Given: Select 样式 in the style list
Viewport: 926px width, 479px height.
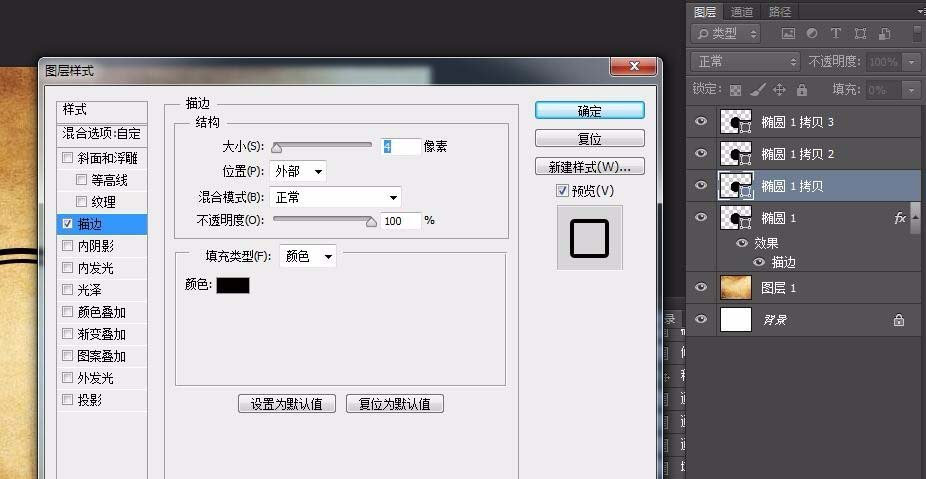Looking at the screenshot, I should (x=102, y=110).
